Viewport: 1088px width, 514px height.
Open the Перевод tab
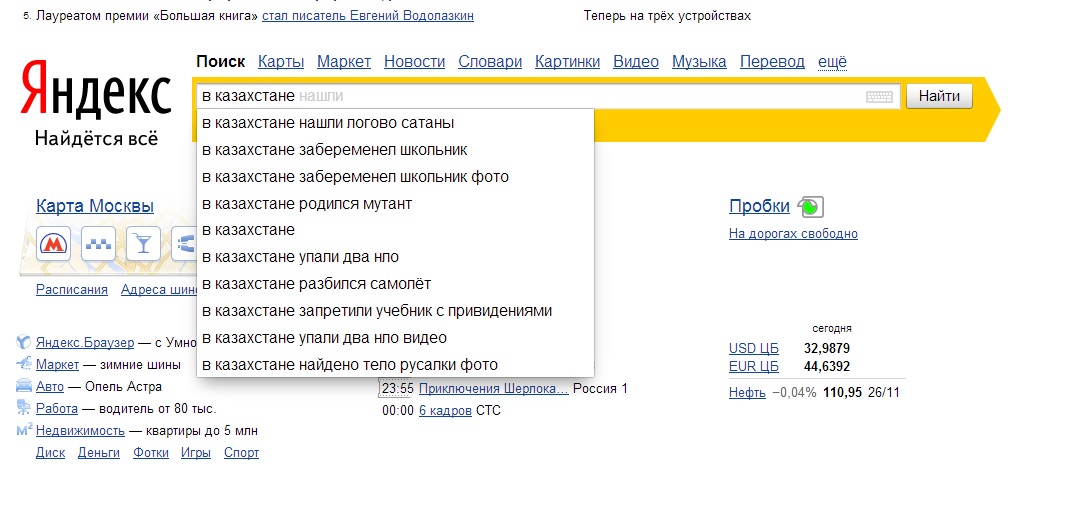tap(772, 62)
